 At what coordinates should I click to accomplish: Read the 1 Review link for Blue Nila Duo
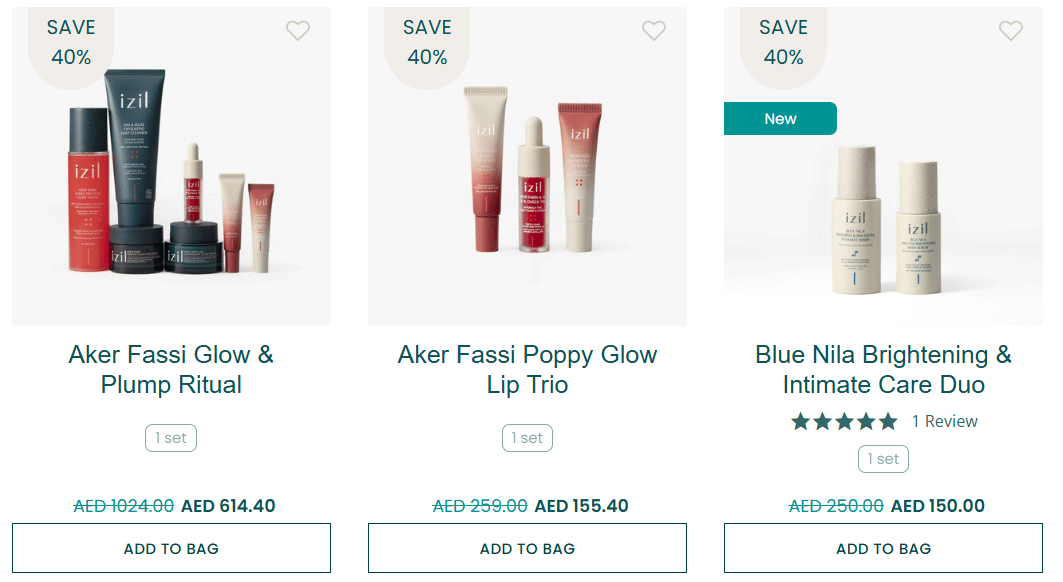pyautogui.click(x=944, y=421)
